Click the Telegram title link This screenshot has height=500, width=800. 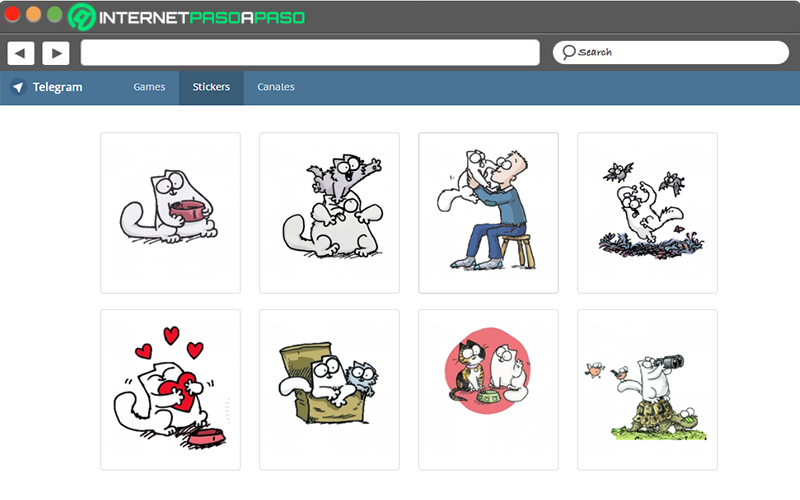[x=58, y=87]
